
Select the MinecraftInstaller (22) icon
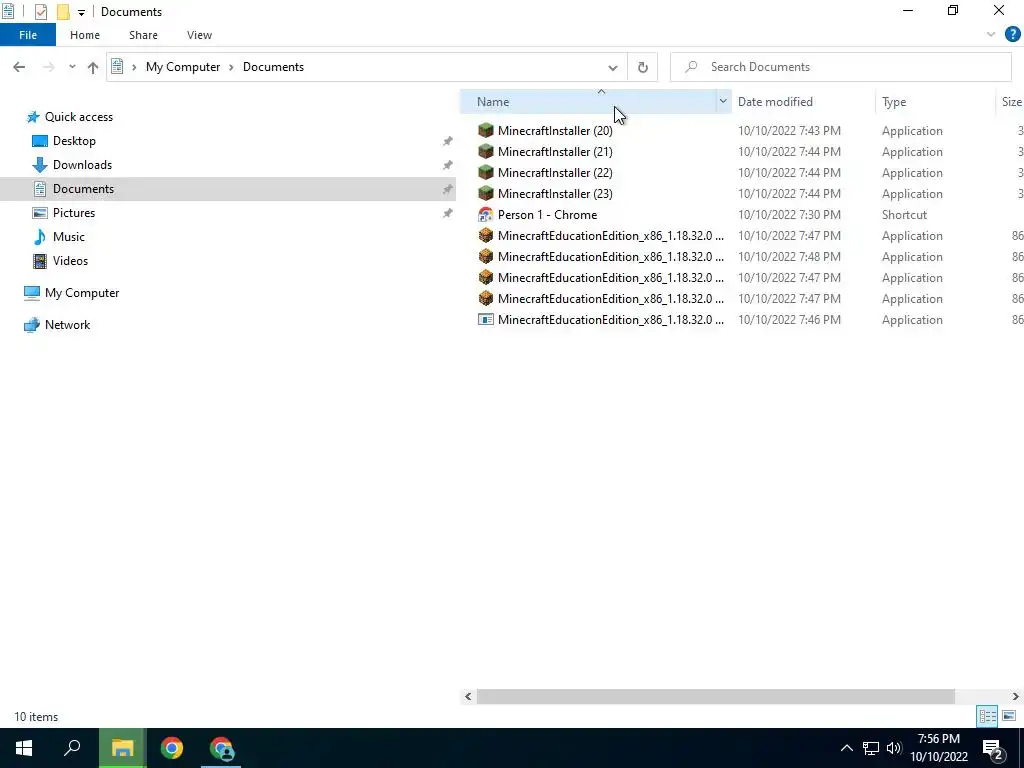[485, 172]
